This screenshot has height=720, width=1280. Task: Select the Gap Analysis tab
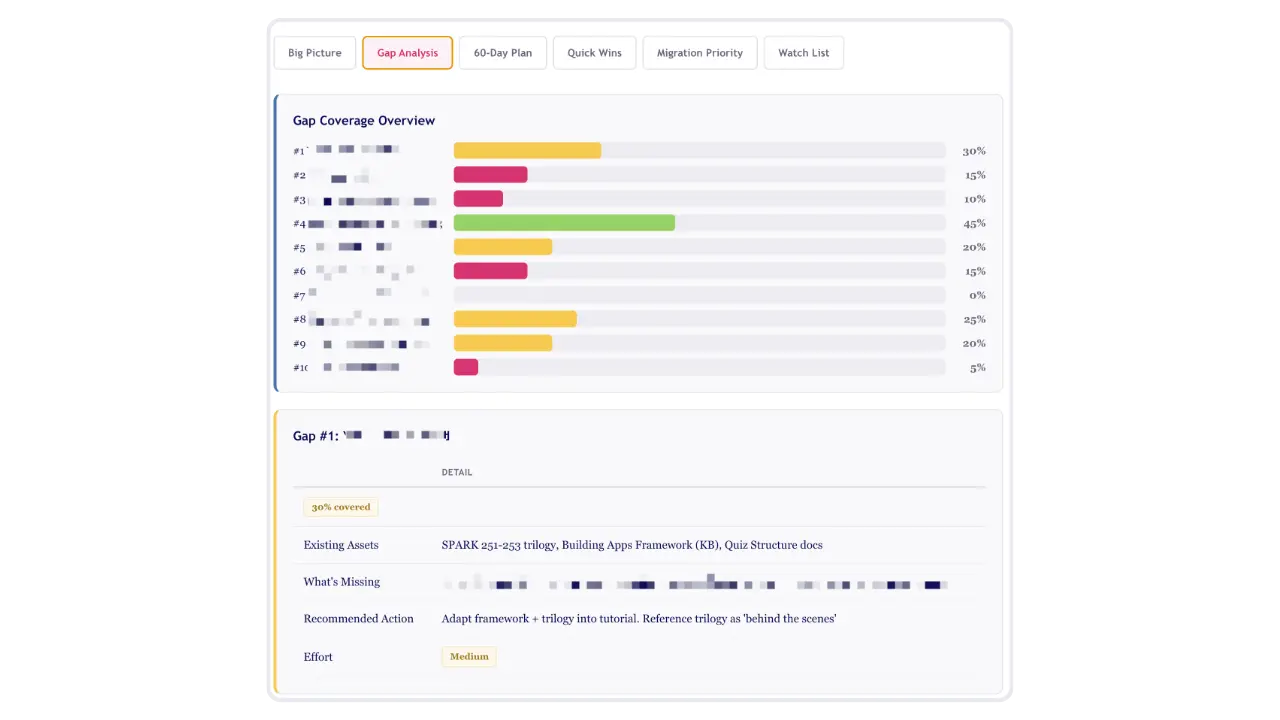point(407,52)
